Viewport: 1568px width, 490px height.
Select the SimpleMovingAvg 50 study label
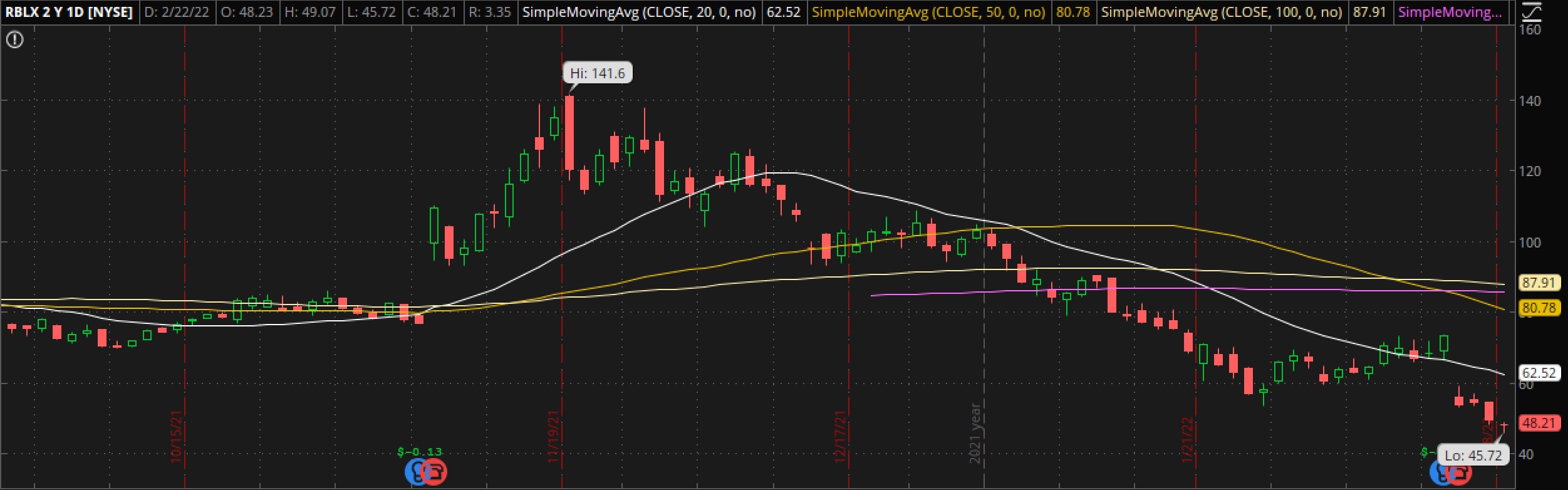coord(928,12)
